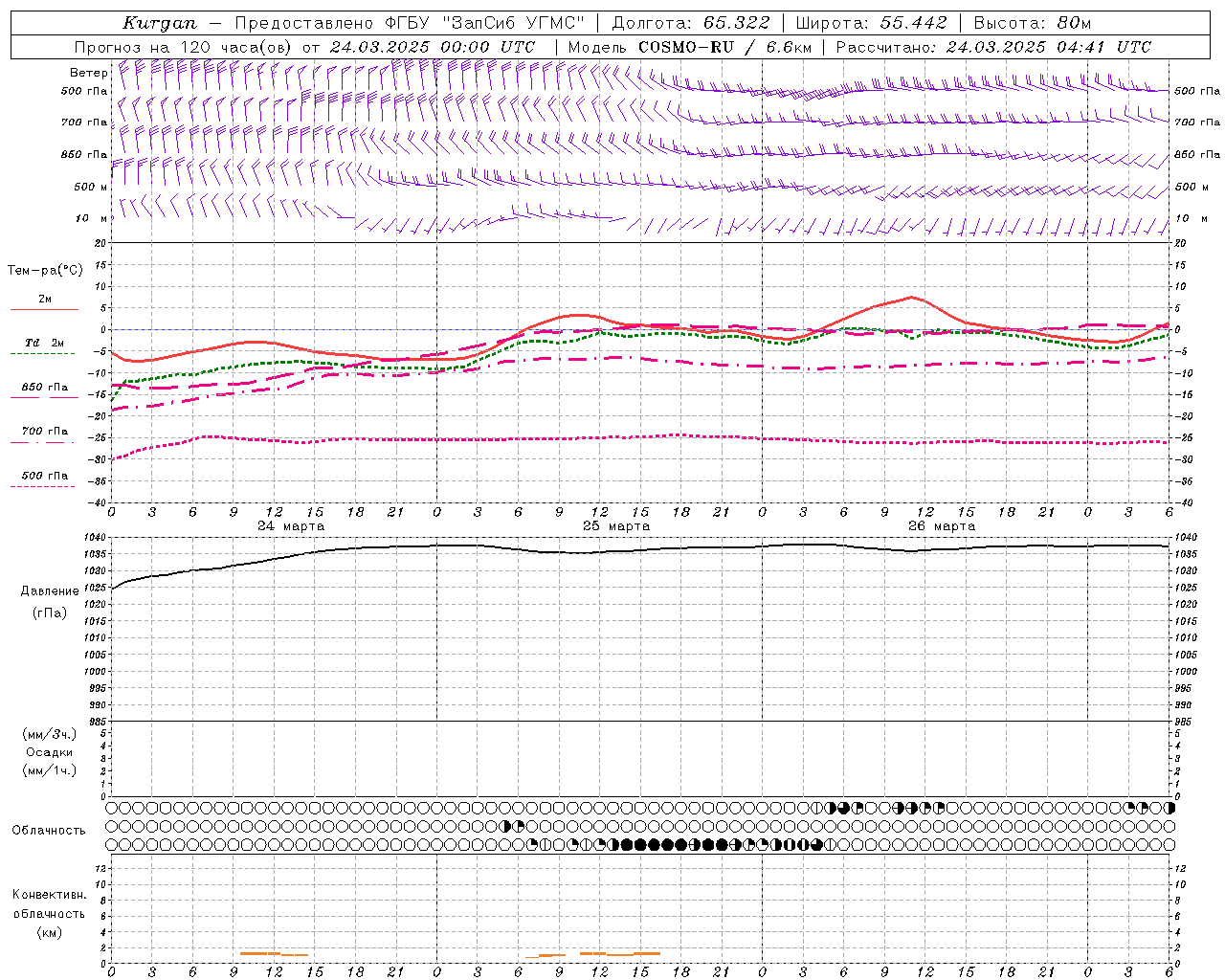Click "Прогноз на 120 часа(ов)" text

click(x=184, y=47)
